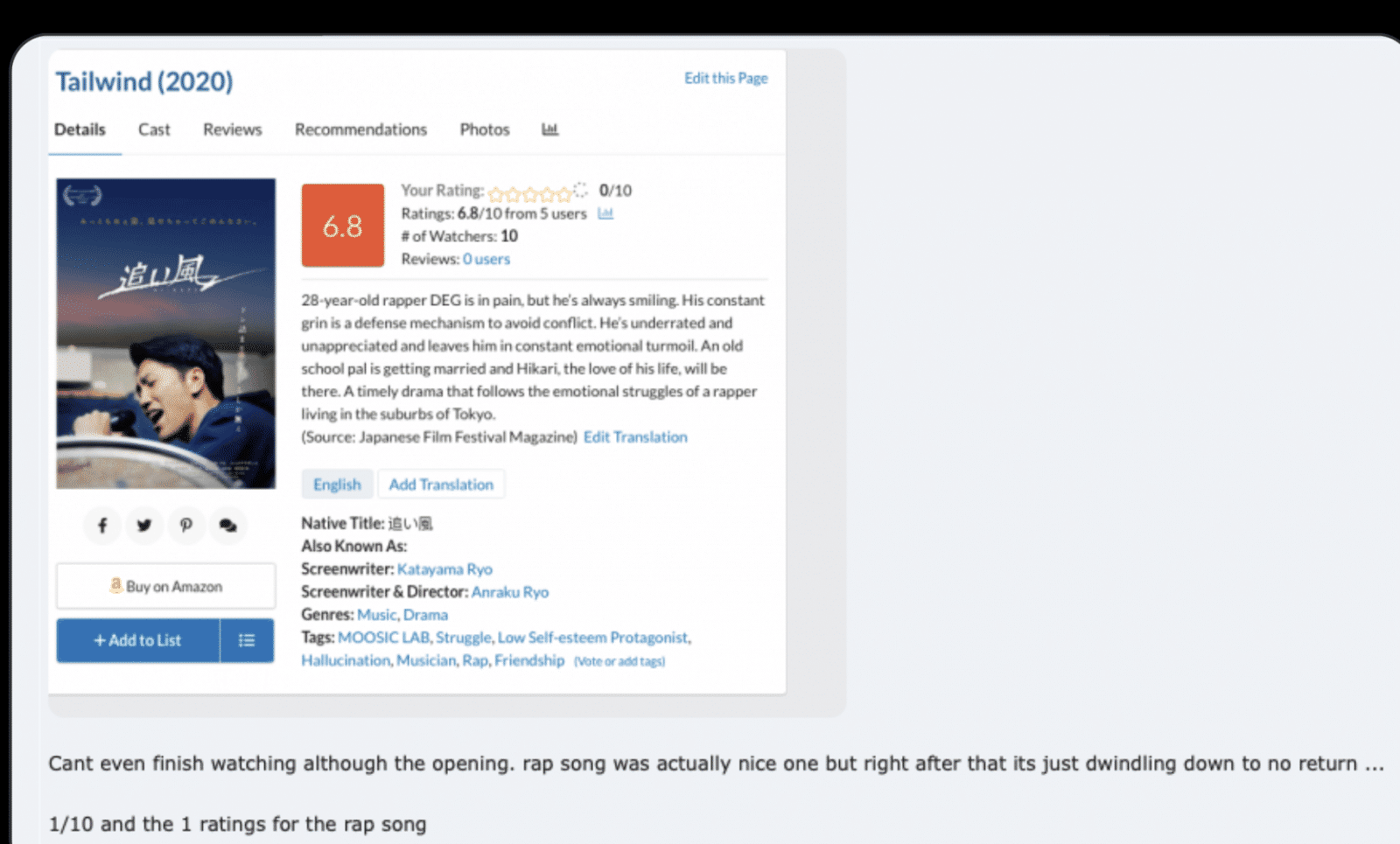The height and width of the screenshot is (844, 1400).
Task: Go to Recommendations tab
Action: tap(360, 129)
